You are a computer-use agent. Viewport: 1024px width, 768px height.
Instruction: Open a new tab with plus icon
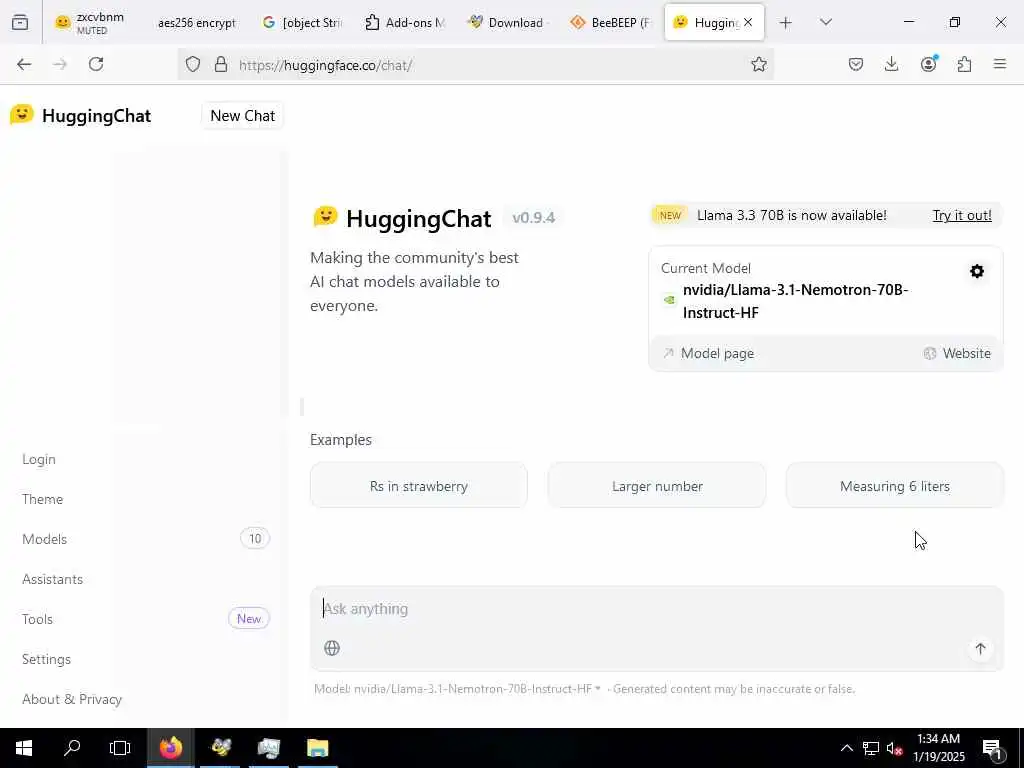[x=786, y=23]
